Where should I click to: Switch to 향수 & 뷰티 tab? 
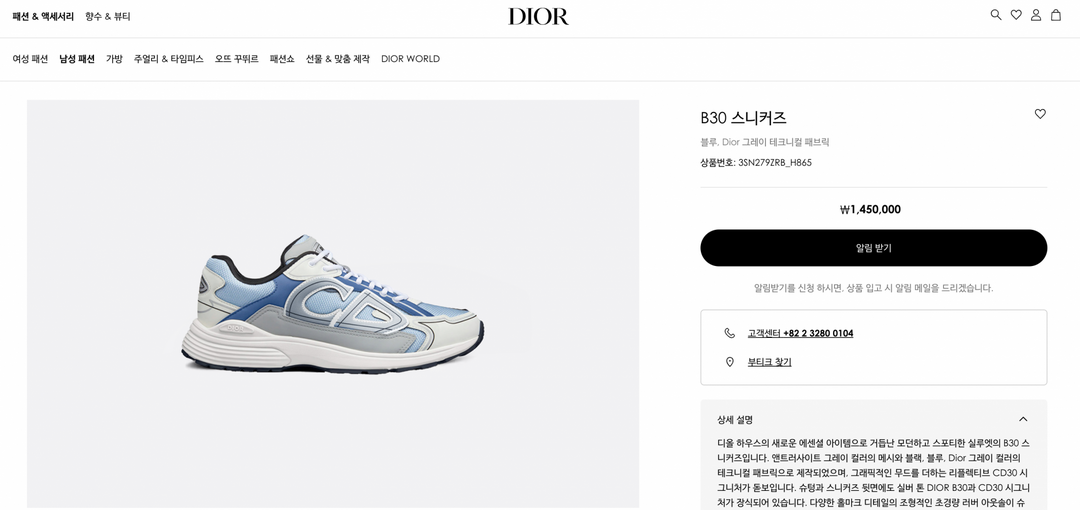(x=107, y=16)
